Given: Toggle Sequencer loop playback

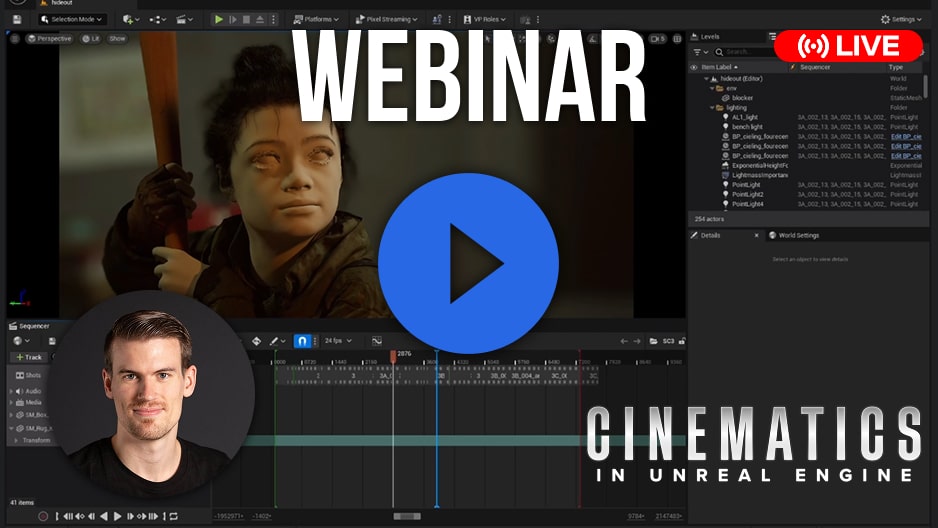Looking at the screenshot, I should (174, 516).
